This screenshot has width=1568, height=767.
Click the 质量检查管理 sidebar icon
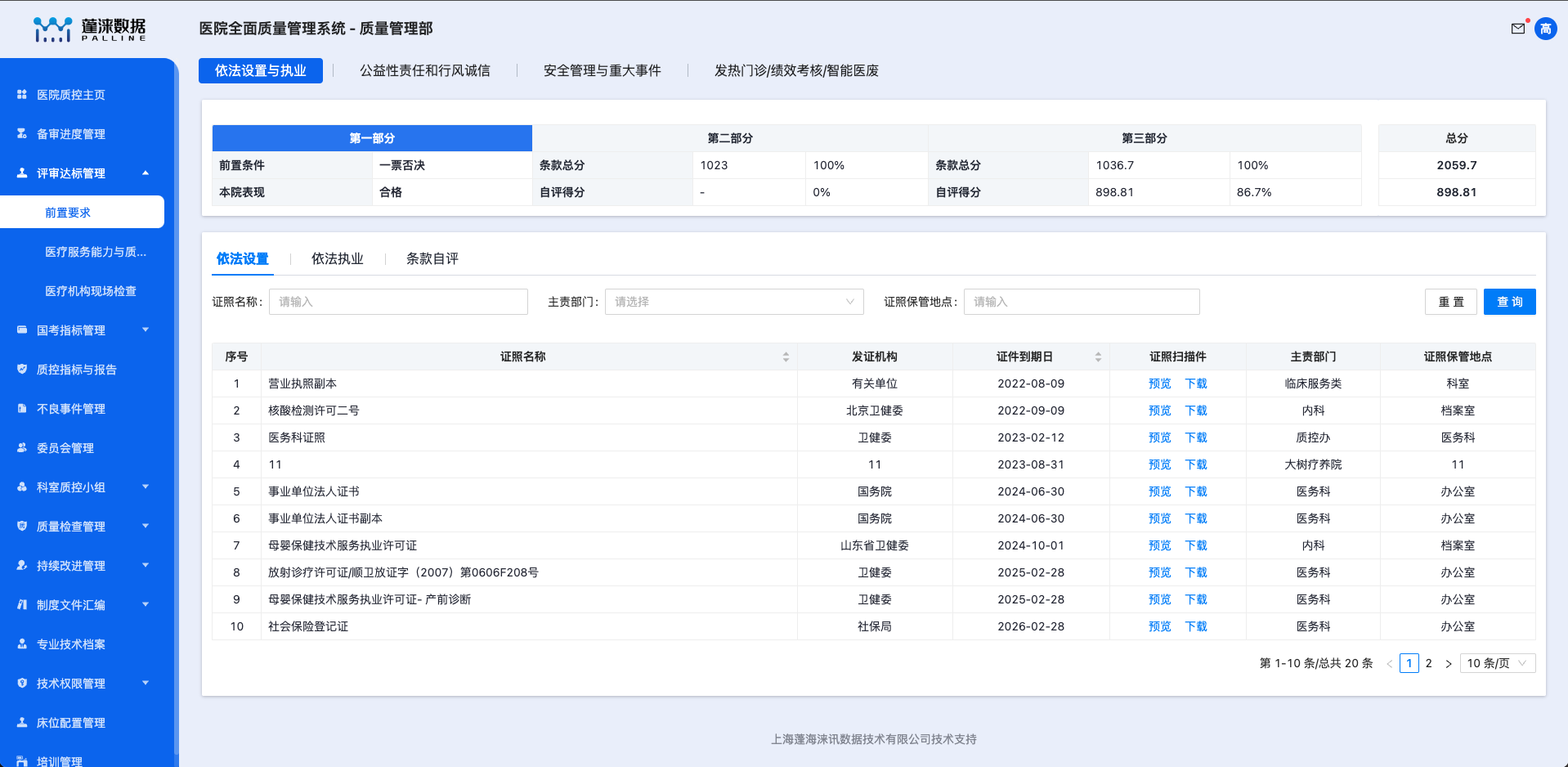(x=22, y=526)
